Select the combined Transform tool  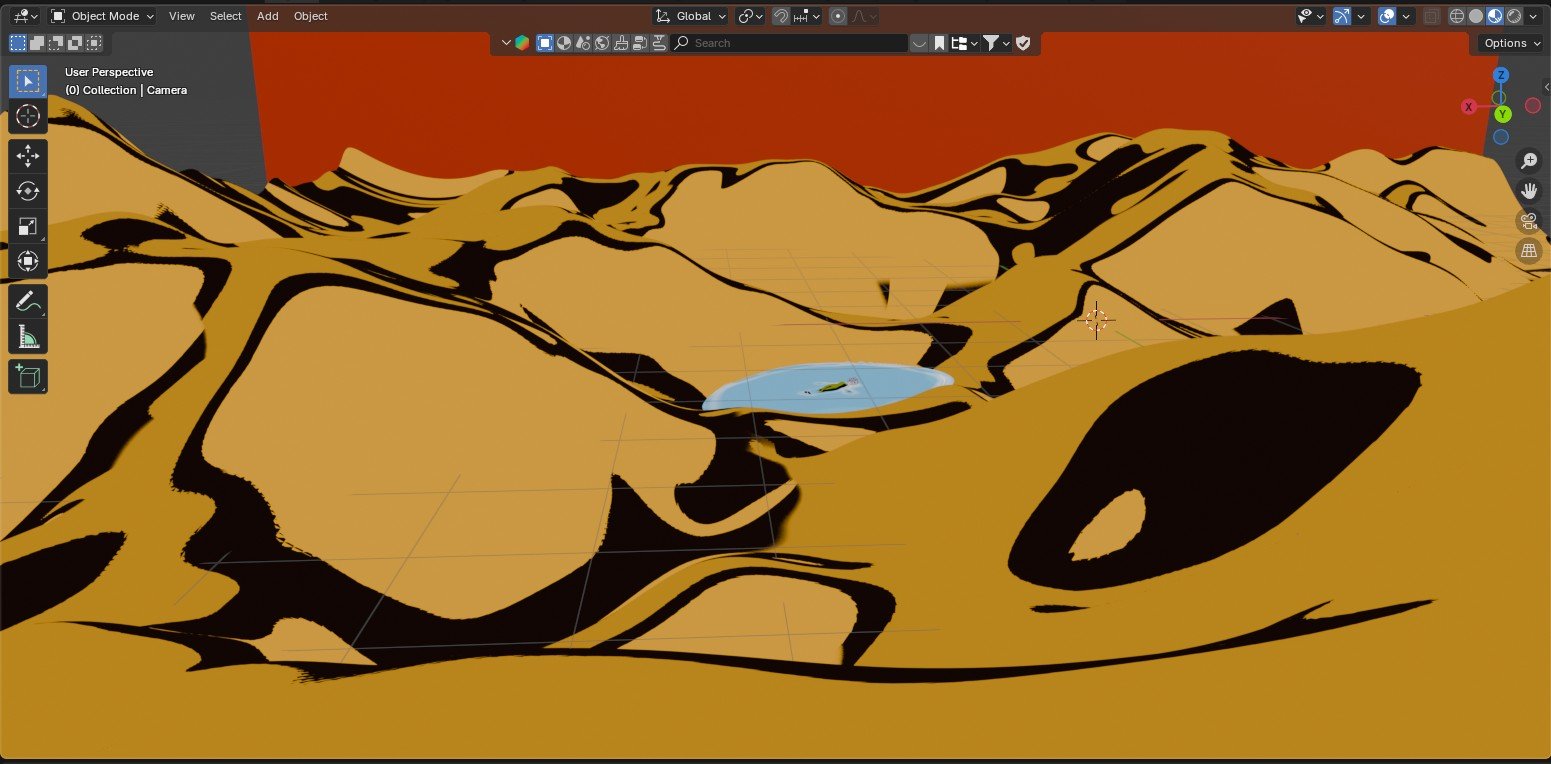tap(28, 261)
